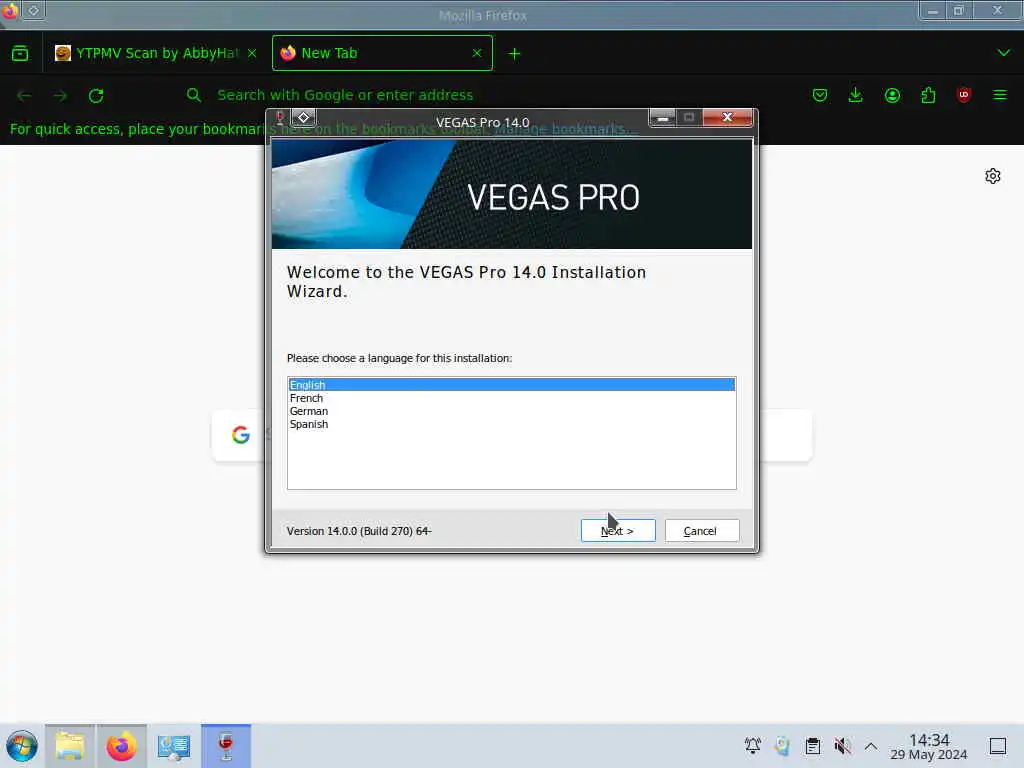Screen dimensions: 1024x768
Task: Go back in Firefox
Action: click(x=25, y=95)
